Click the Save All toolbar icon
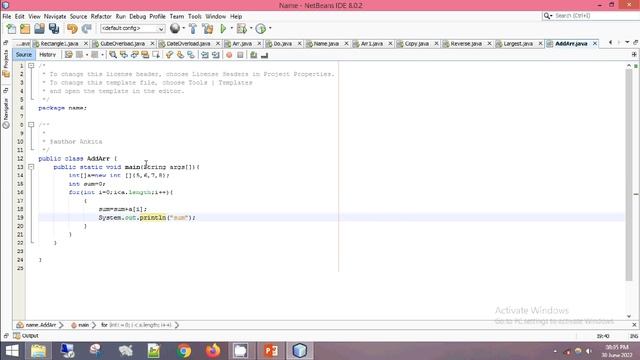Viewport: 640px width, 360px height. [x=54, y=29]
